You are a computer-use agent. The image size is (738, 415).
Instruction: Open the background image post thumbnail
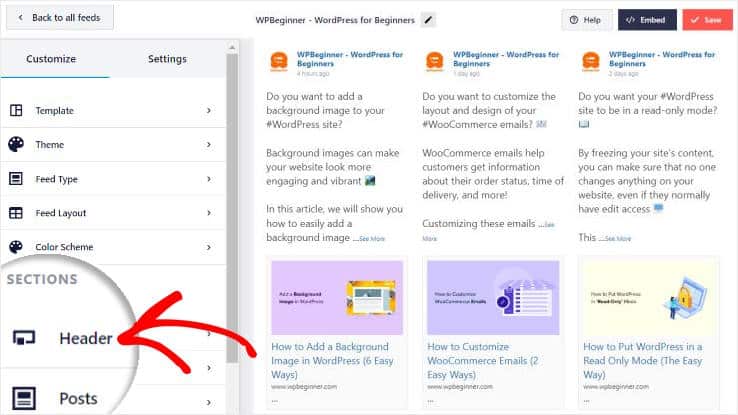coord(337,297)
